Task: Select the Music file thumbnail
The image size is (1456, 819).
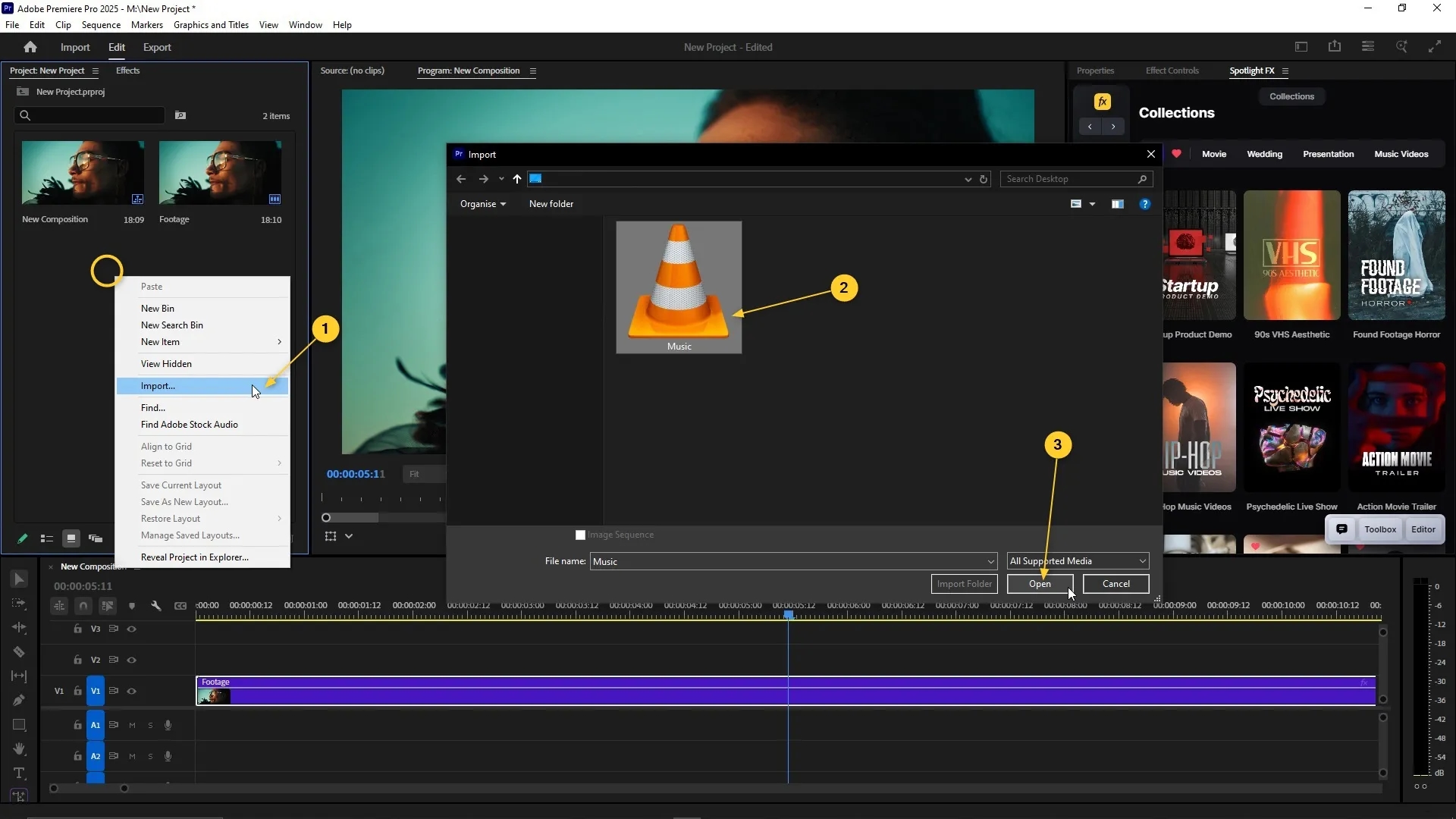Action: tap(679, 287)
